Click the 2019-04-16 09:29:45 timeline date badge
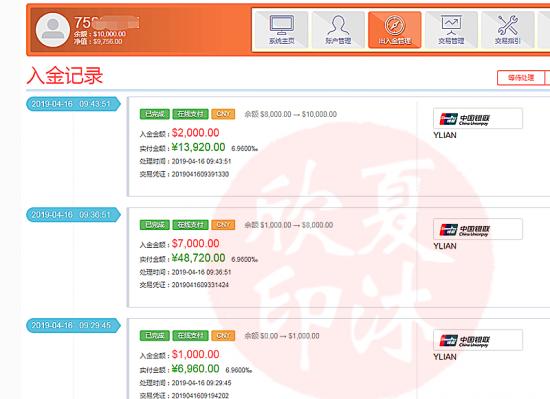 [73, 325]
